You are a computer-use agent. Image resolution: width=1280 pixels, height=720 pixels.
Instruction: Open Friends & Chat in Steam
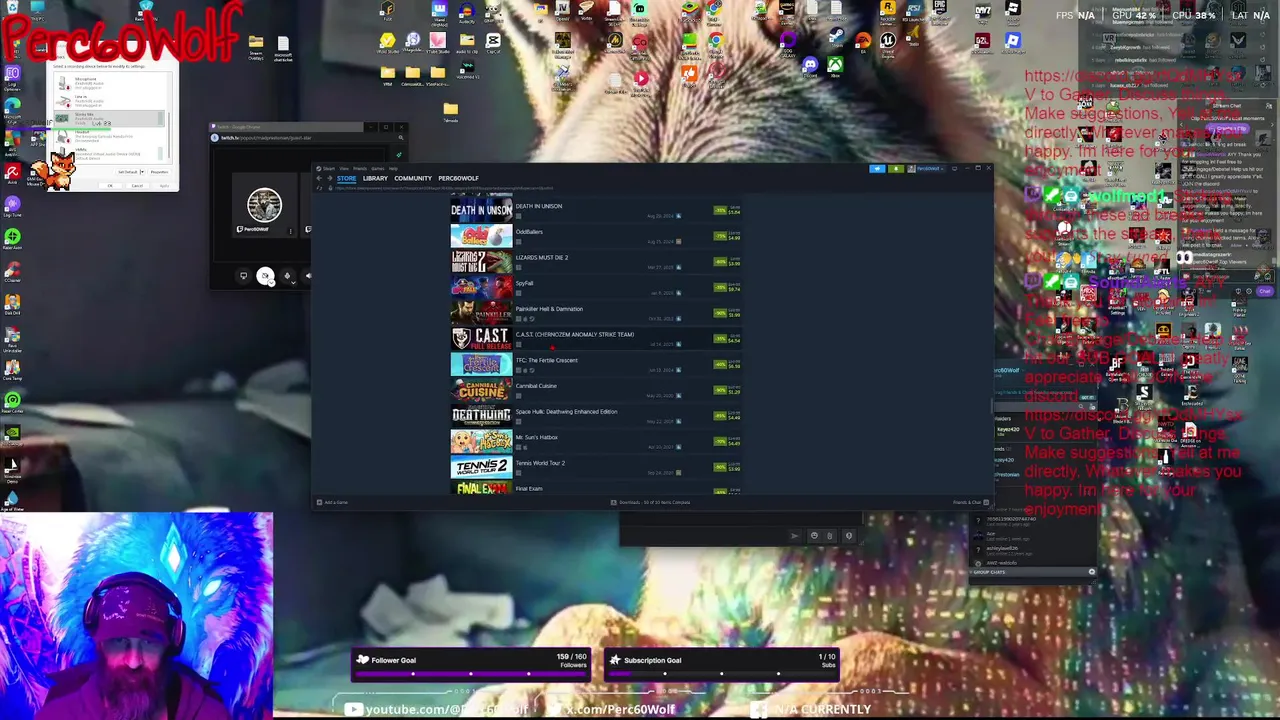pyautogui.click(x=970, y=502)
